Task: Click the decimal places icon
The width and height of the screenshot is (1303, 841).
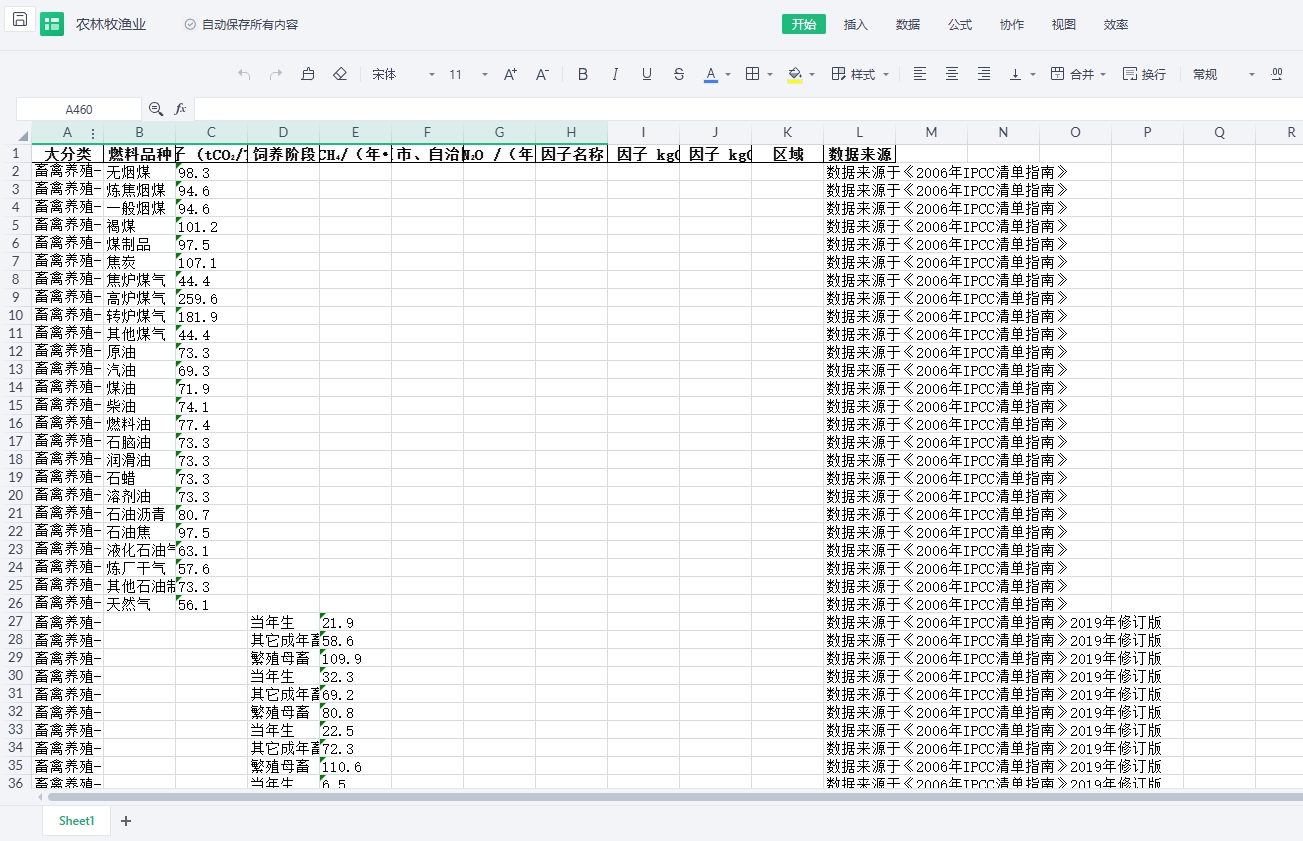Action: pyautogui.click(x=1277, y=74)
